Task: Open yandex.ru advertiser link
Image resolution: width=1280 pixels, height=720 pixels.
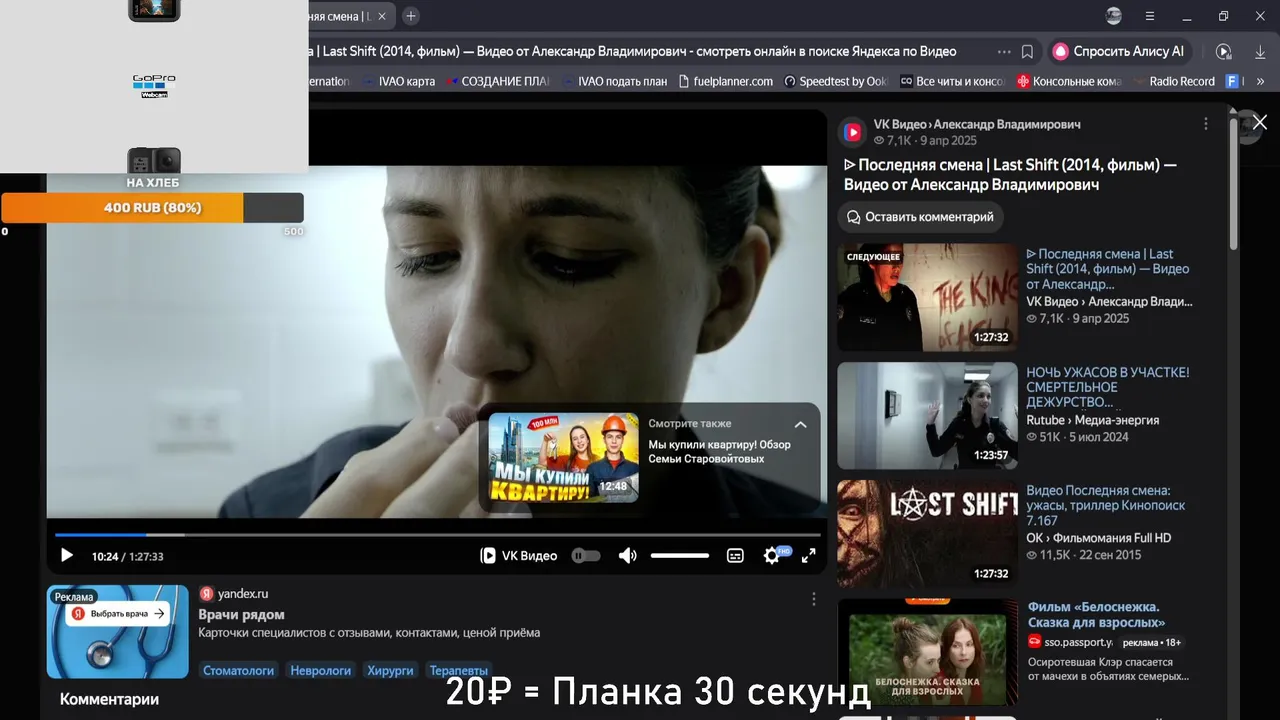Action: pyautogui.click(x=244, y=593)
